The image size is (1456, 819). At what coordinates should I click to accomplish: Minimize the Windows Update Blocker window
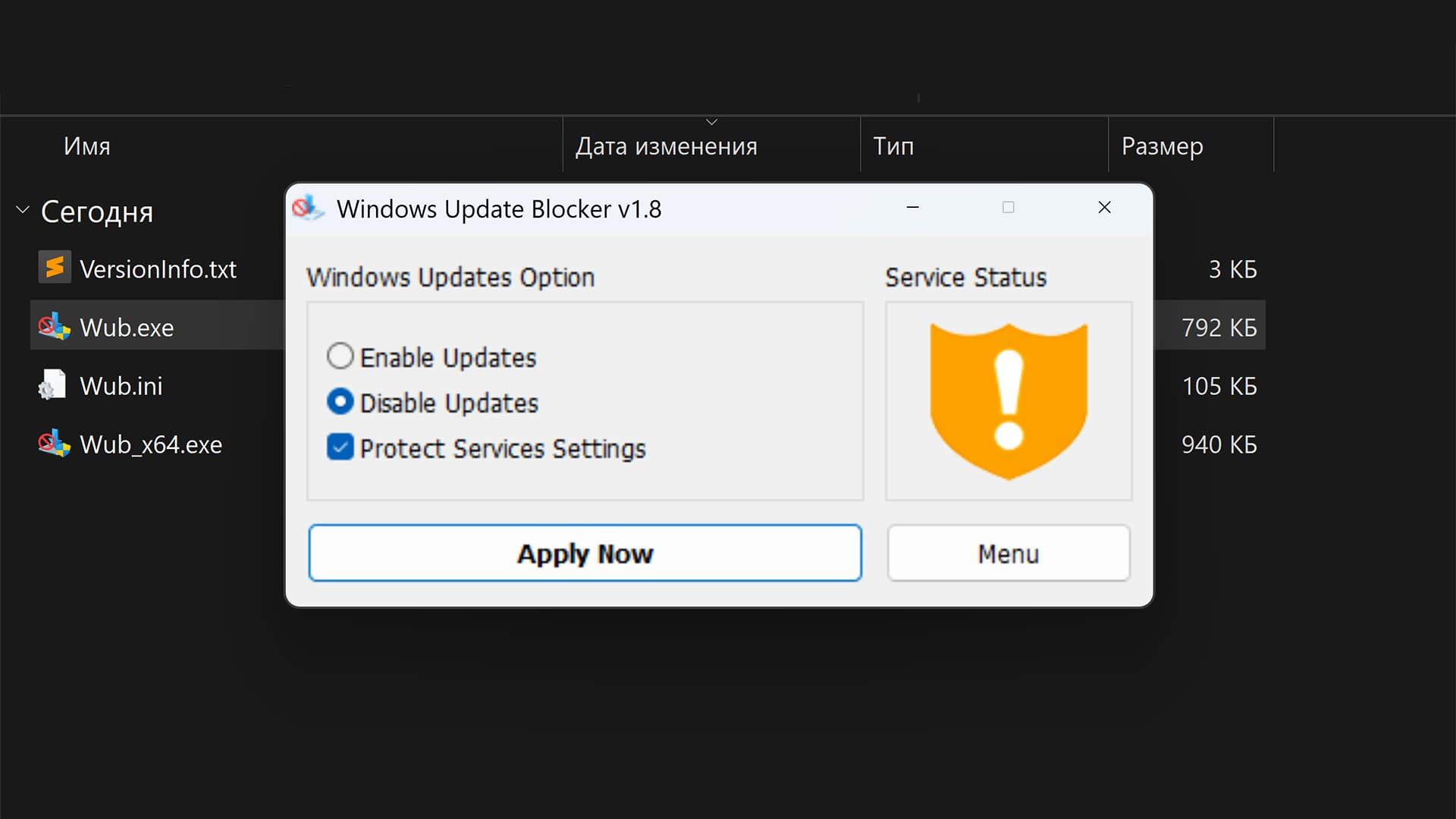pyautogui.click(x=913, y=207)
